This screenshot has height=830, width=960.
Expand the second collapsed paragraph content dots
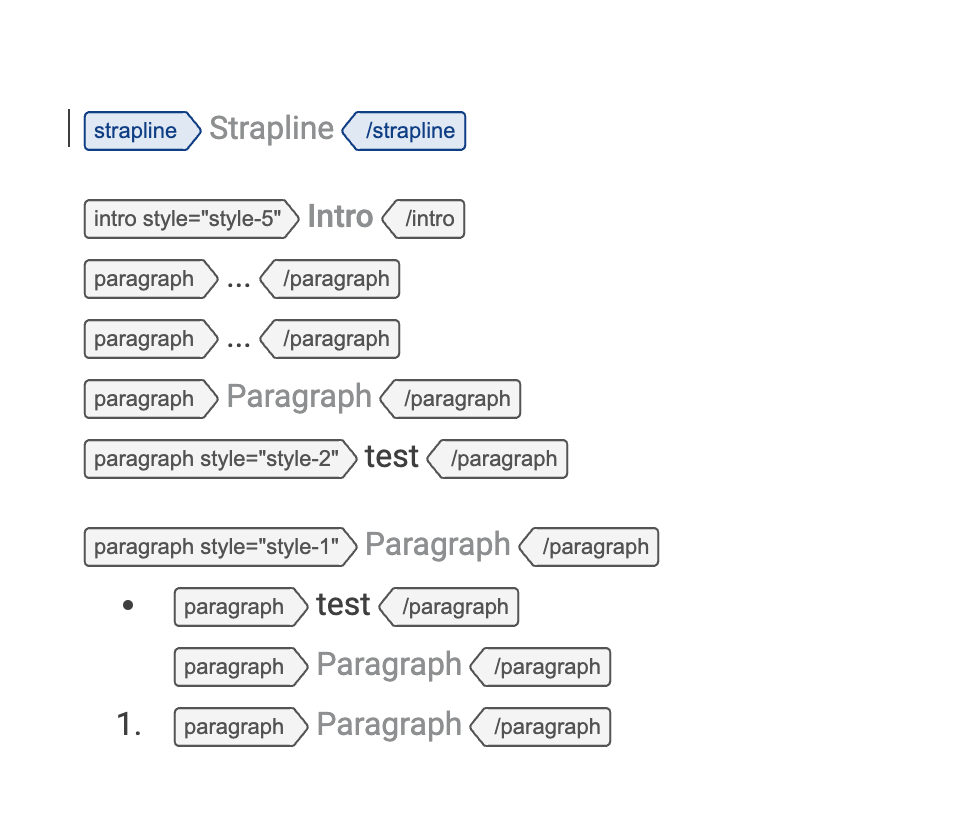coord(238,339)
